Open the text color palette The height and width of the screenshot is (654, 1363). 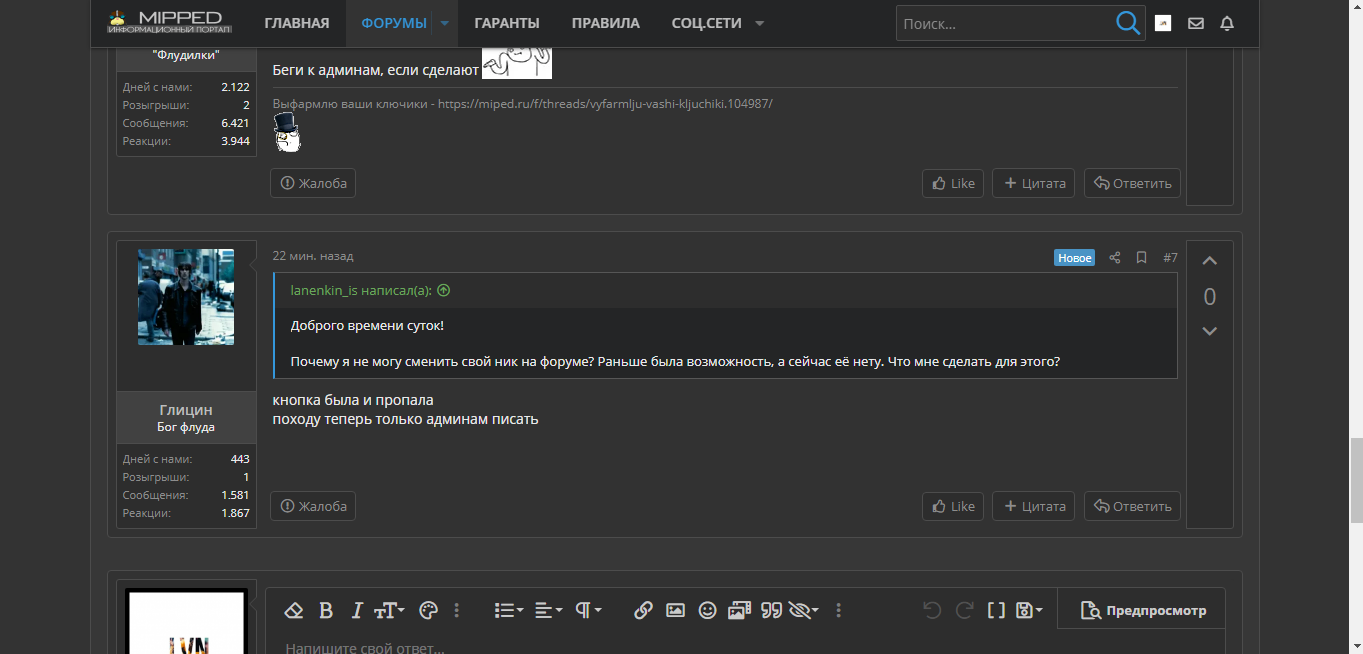pyautogui.click(x=428, y=610)
